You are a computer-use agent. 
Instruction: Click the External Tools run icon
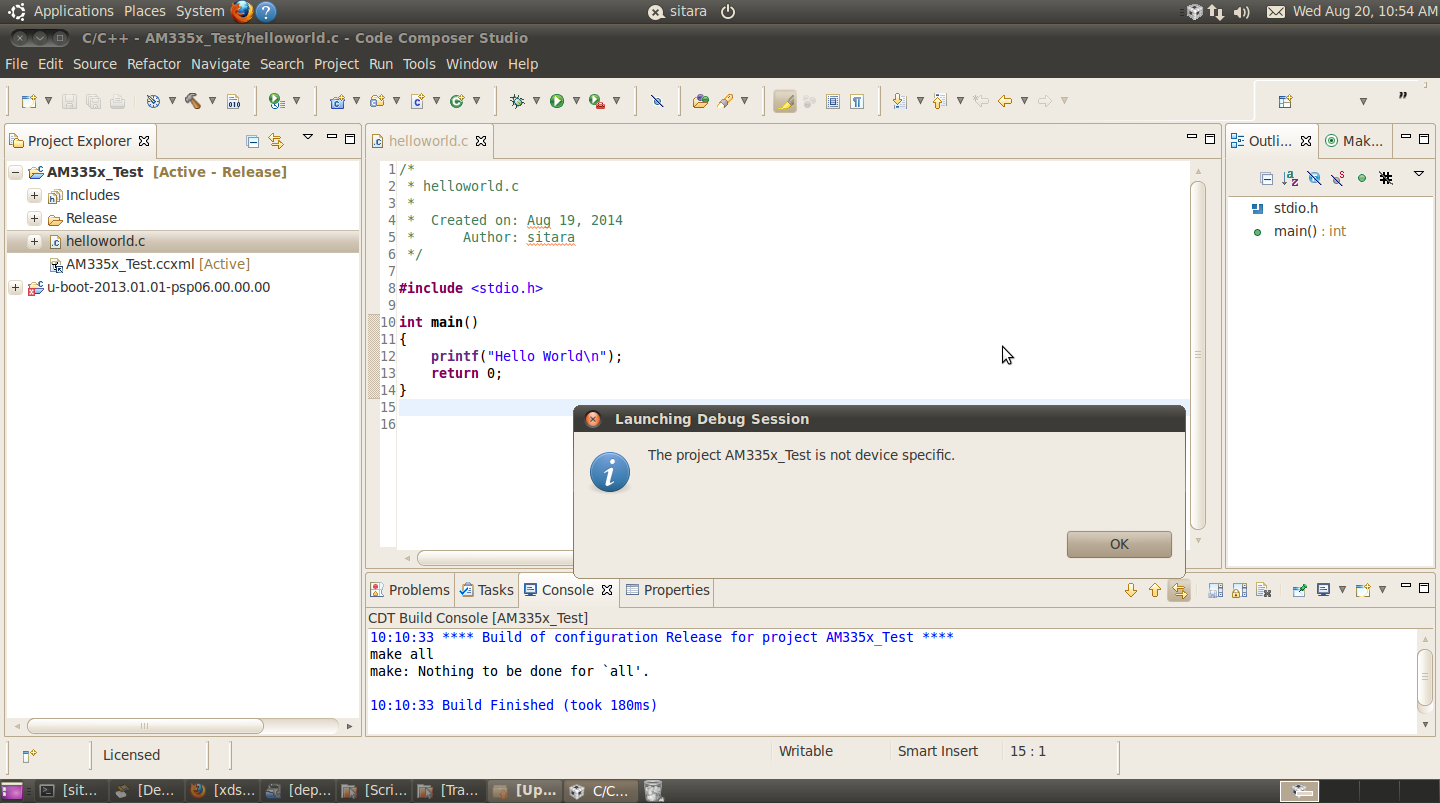(597, 101)
